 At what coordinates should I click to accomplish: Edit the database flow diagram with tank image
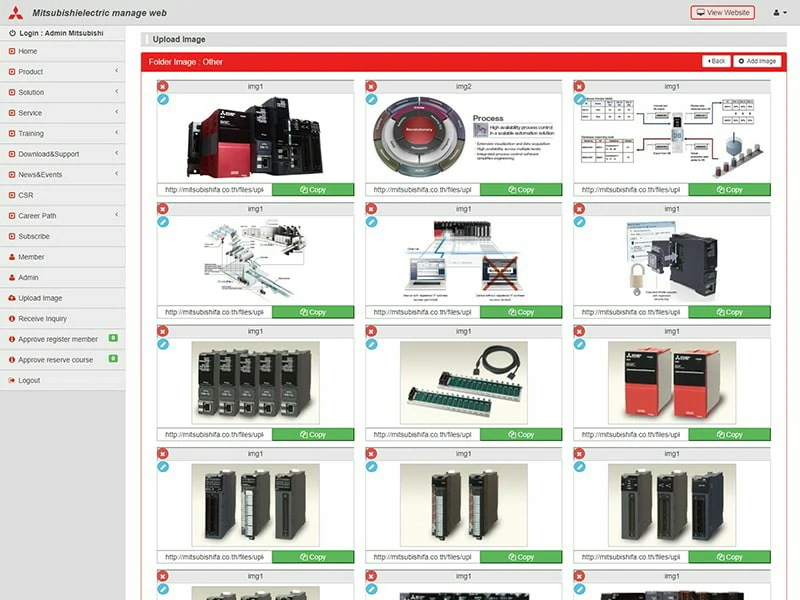[x=580, y=99]
